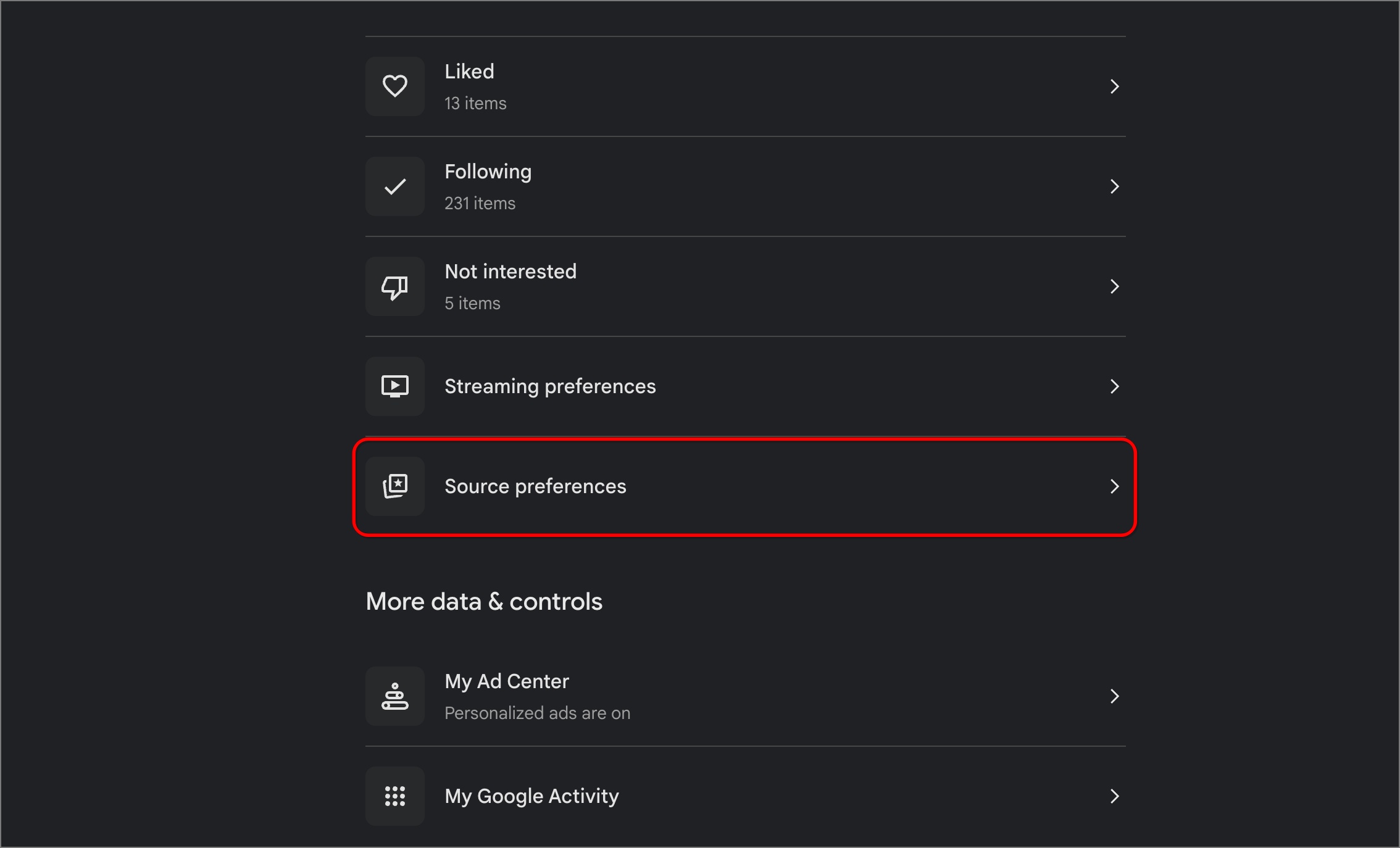This screenshot has width=1400, height=848.
Task: Open Following list using the right arrow
Action: (1114, 186)
